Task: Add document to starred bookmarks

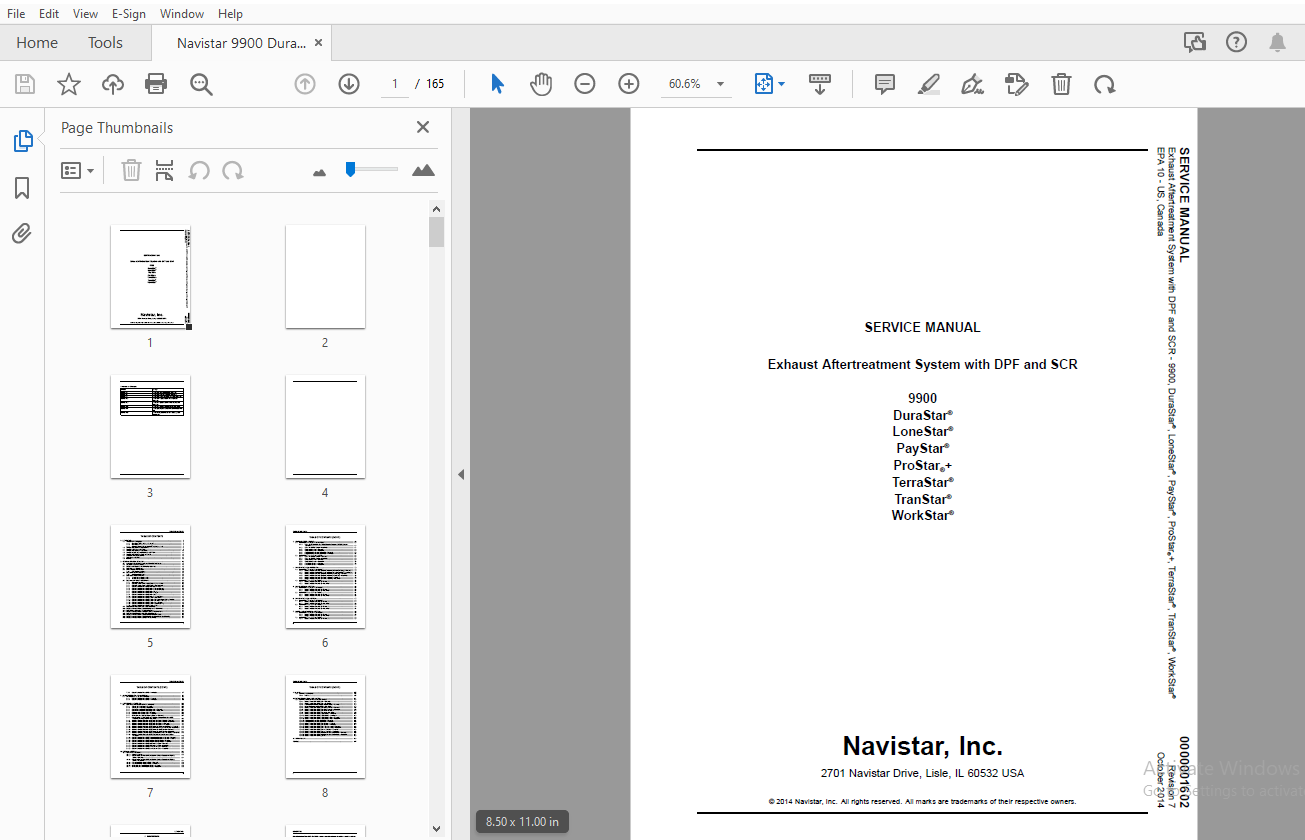Action: [68, 84]
